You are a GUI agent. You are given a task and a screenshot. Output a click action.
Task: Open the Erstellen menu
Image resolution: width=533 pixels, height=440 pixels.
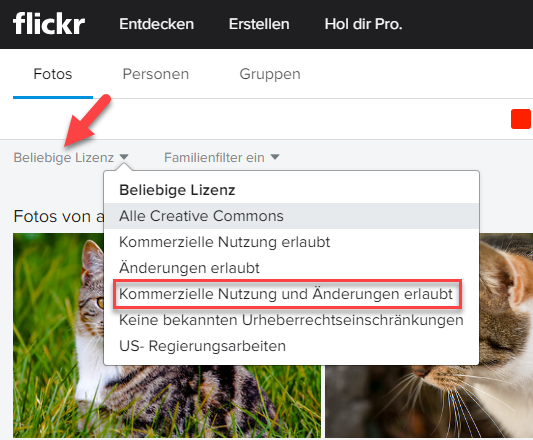point(259,24)
